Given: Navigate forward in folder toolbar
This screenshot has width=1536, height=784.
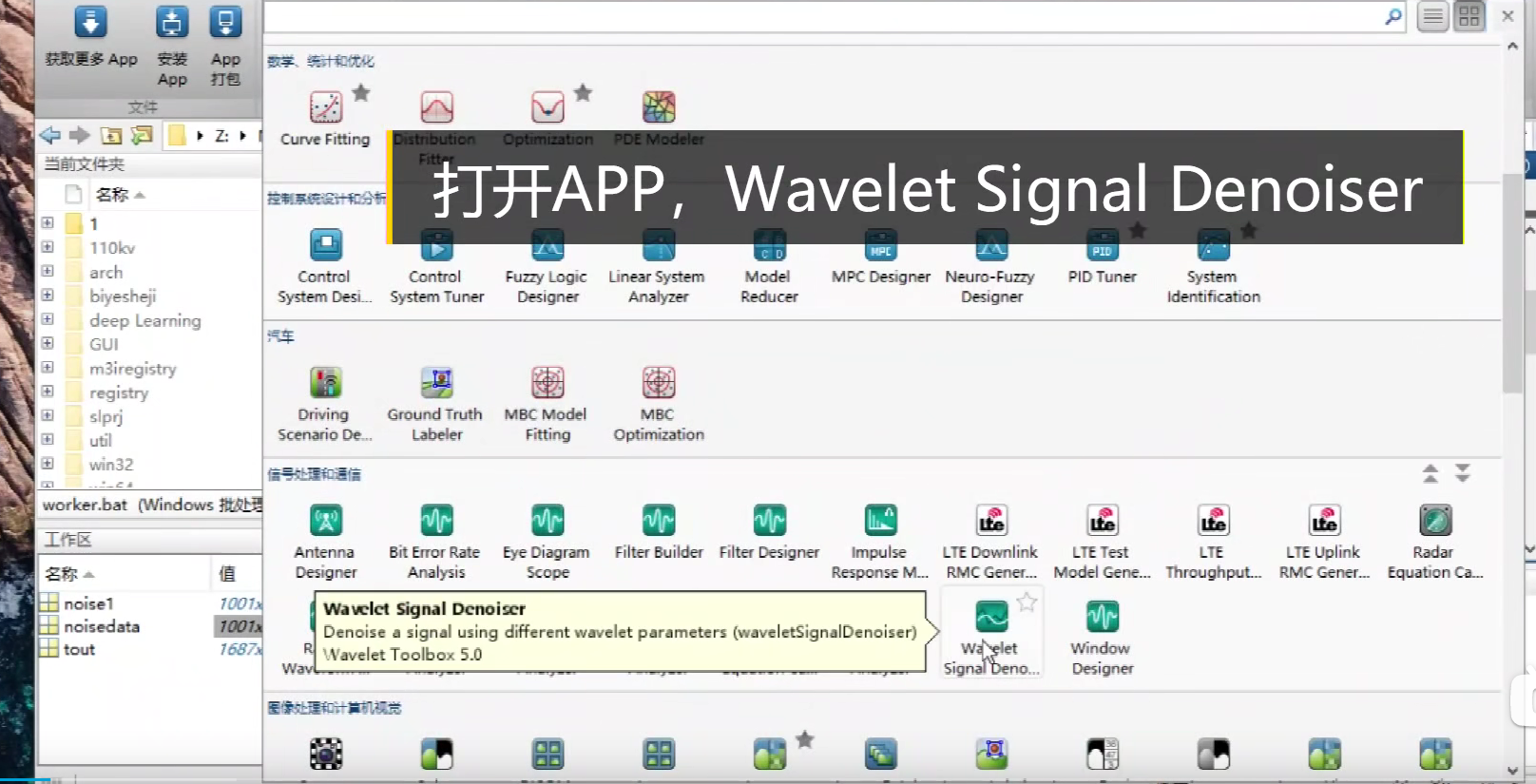Looking at the screenshot, I should pyautogui.click(x=80, y=135).
